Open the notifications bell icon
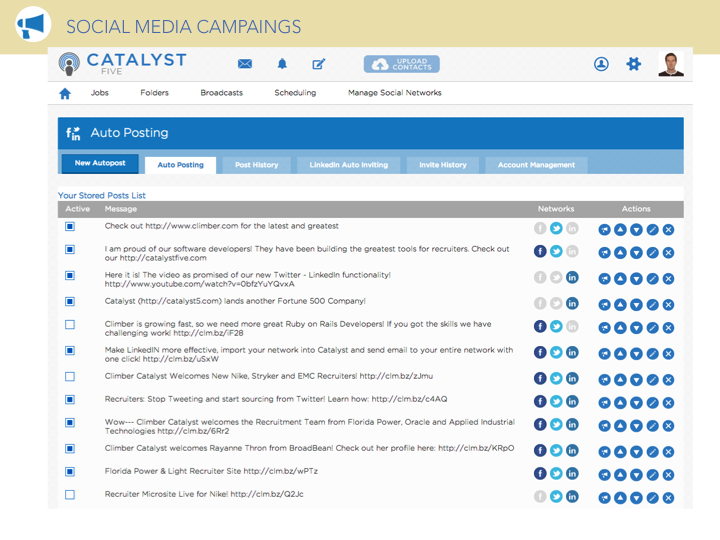The width and height of the screenshot is (720, 540). pyautogui.click(x=282, y=64)
